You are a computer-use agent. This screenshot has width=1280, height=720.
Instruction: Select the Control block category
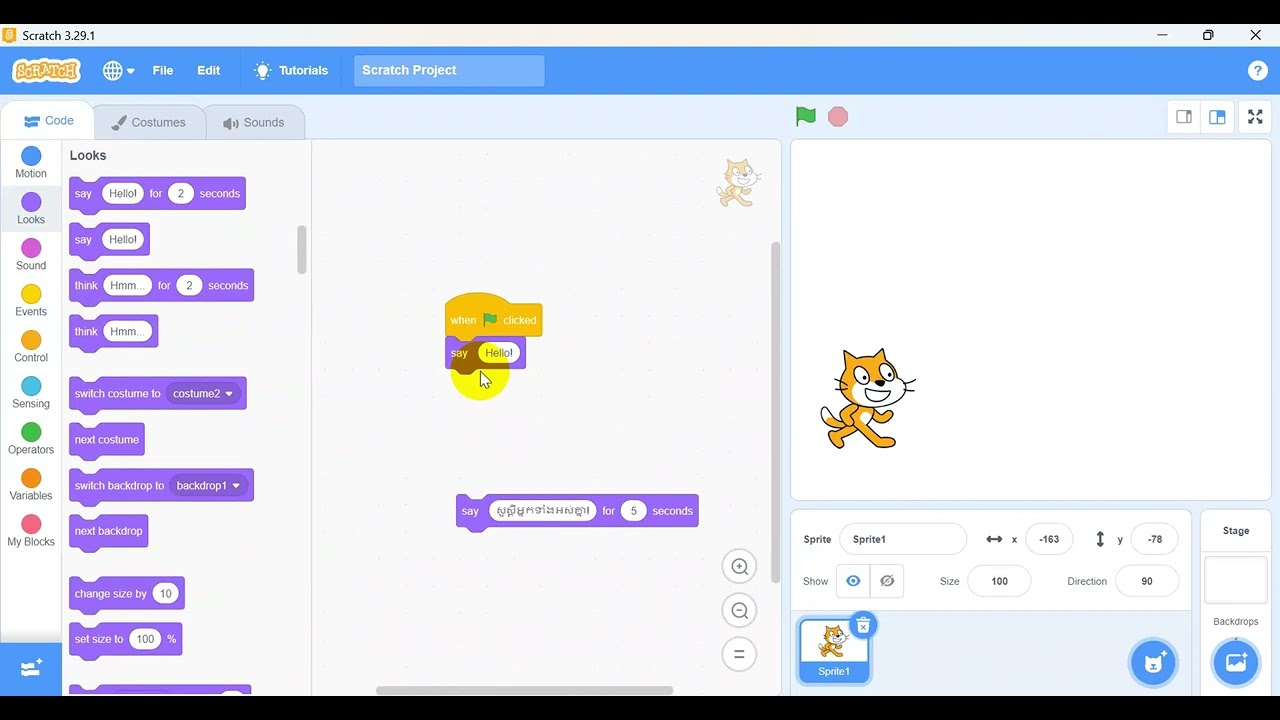coord(31,347)
